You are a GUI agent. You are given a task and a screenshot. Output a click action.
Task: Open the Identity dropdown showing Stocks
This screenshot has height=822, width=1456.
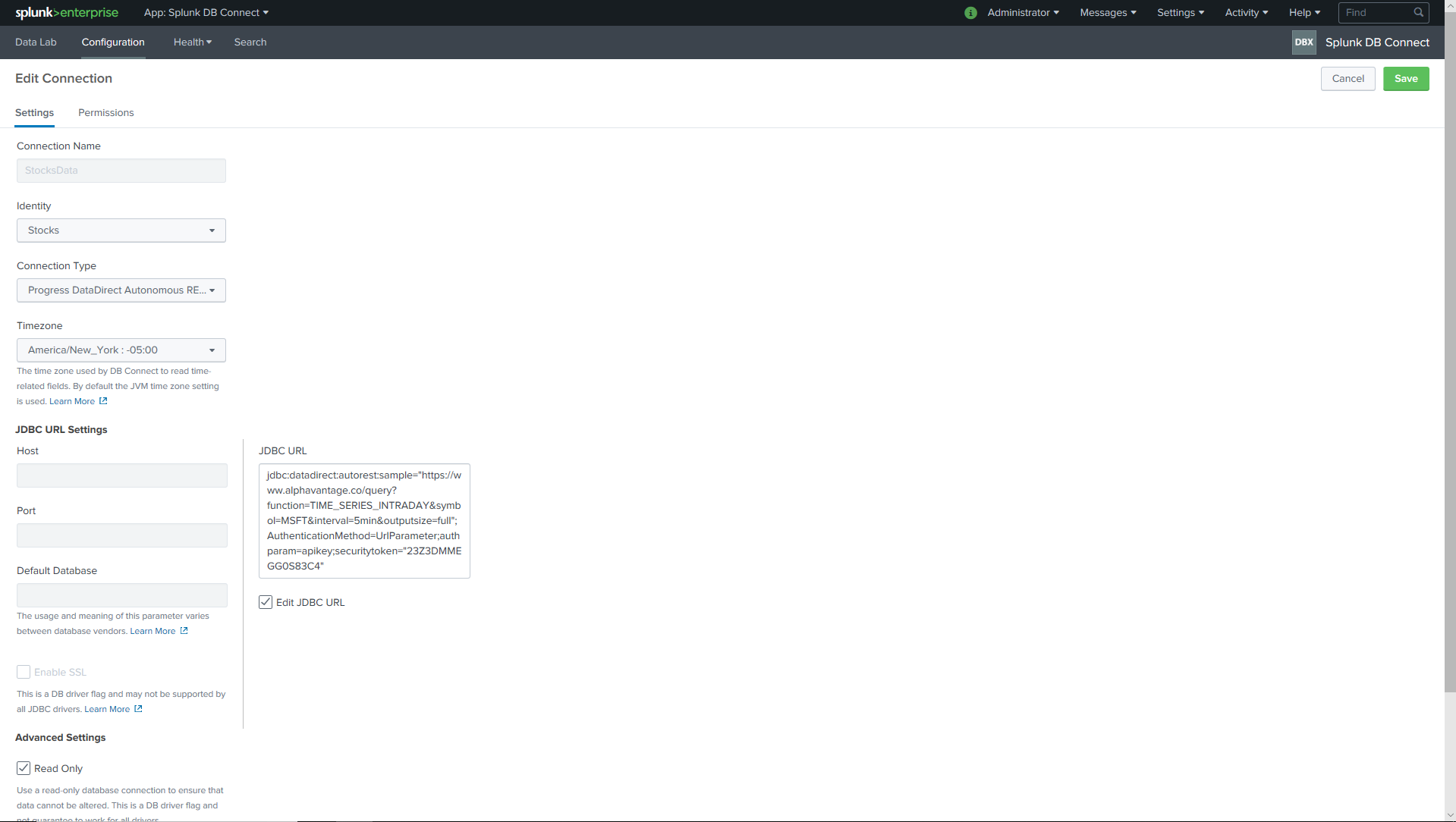point(121,231)
